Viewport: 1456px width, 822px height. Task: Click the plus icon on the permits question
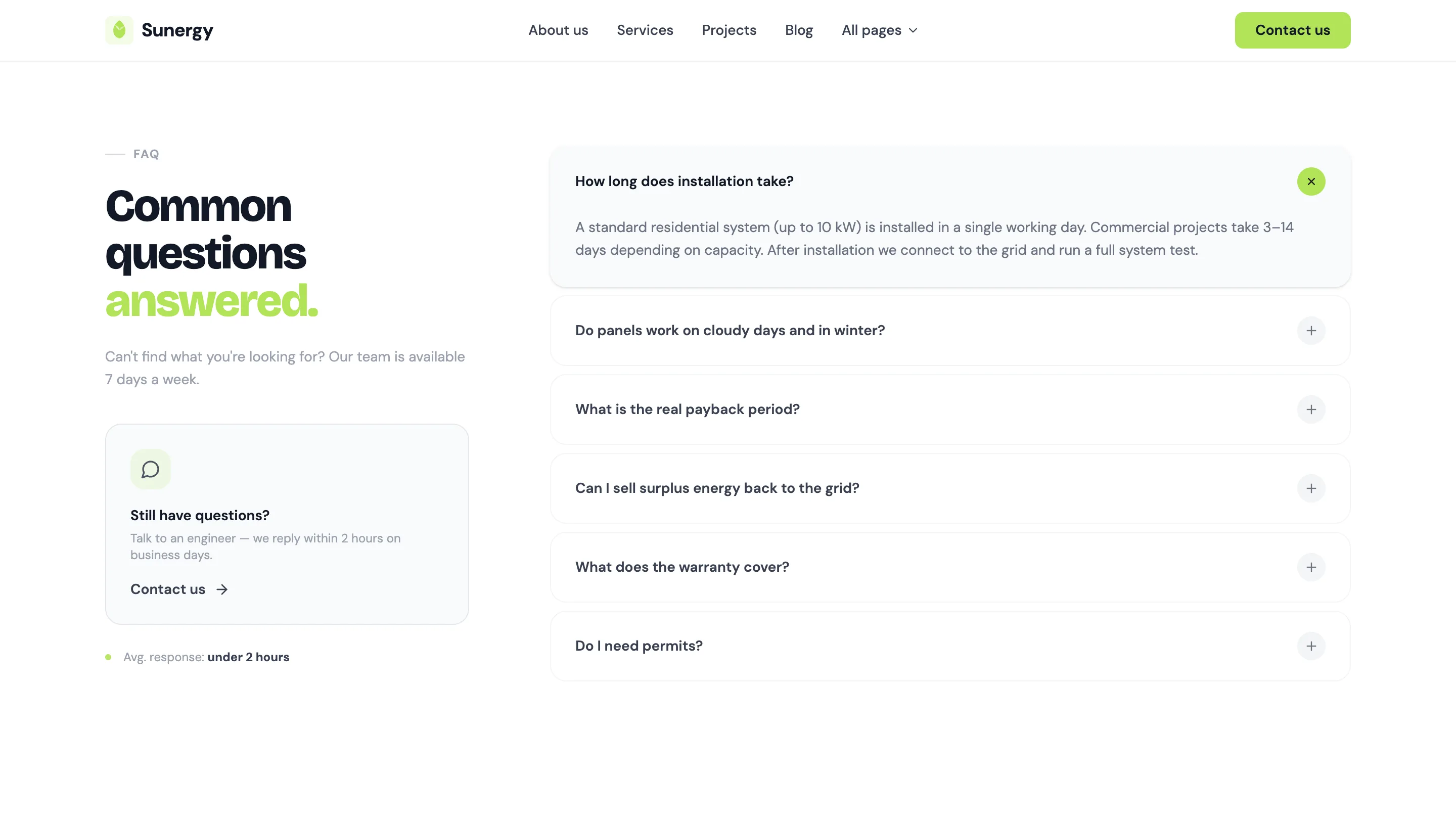click(1311, 646)
